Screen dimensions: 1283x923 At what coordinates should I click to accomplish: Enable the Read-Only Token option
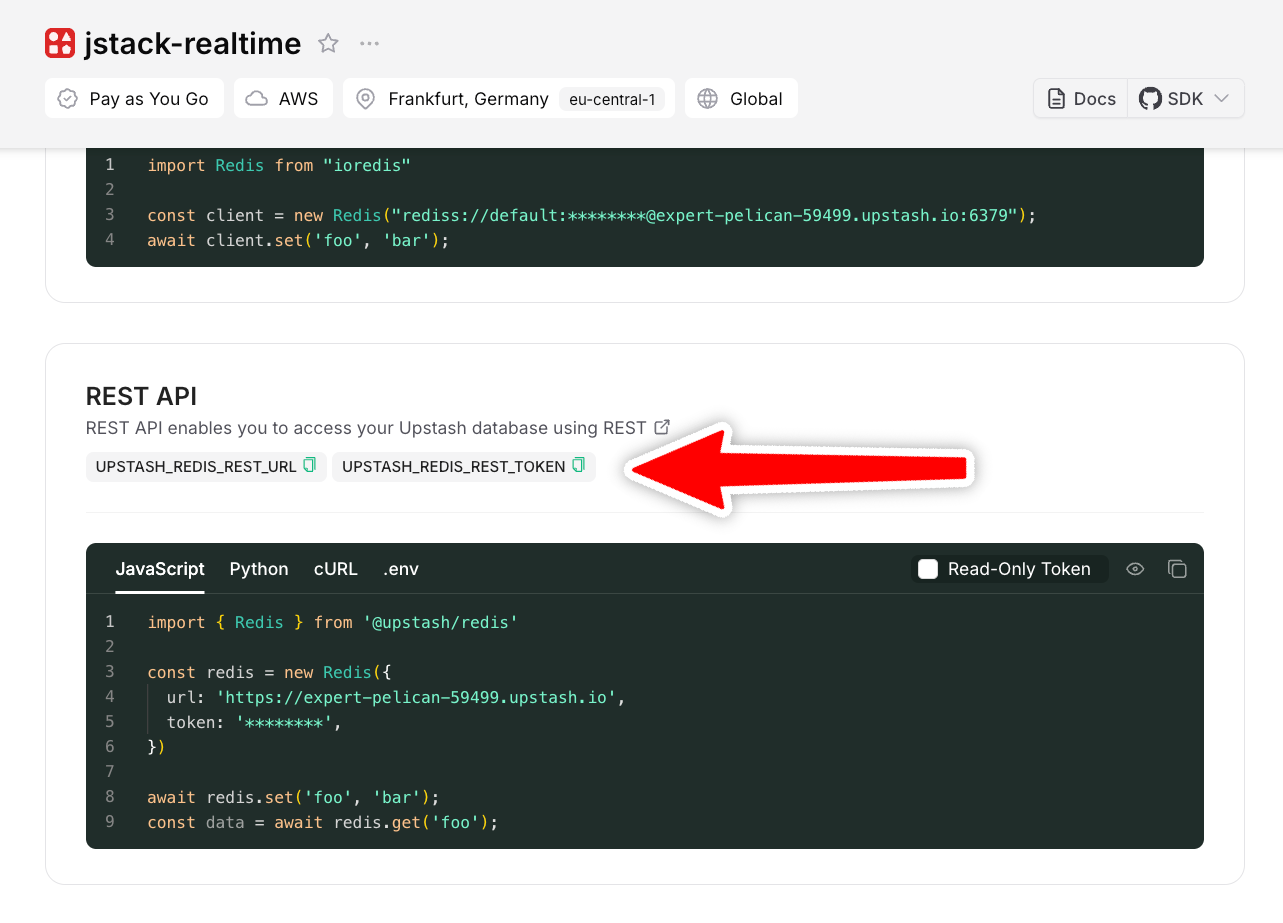pos(927,568)
